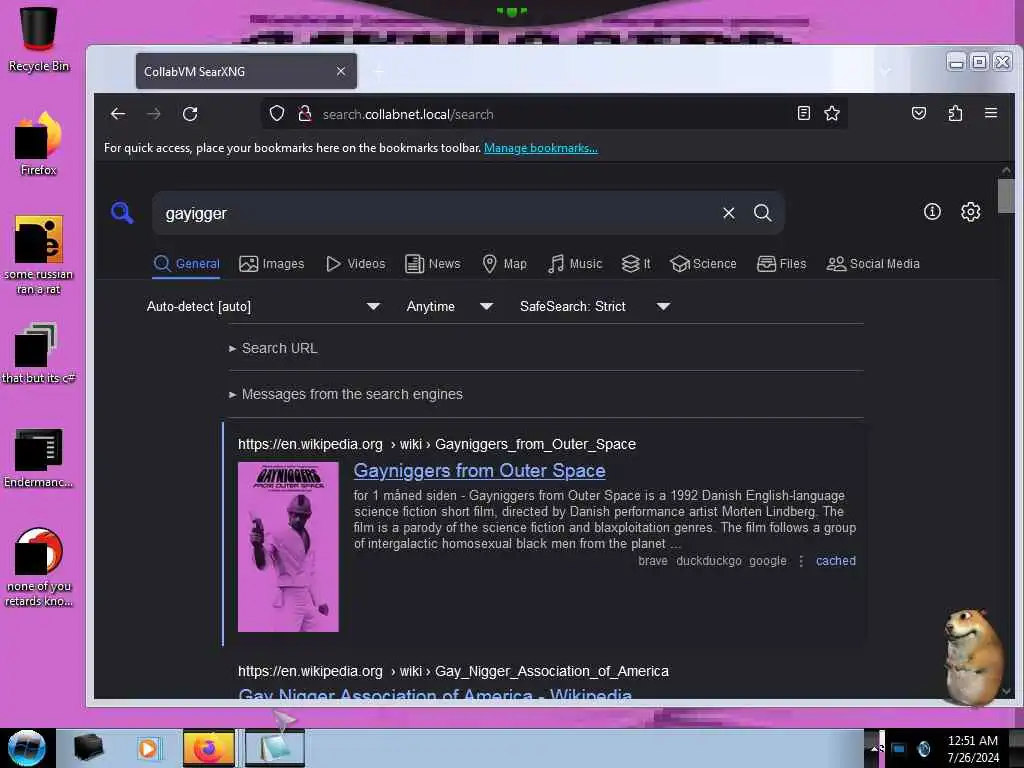The image size is (1024, 768).
Task: Switch to the Images tab
Action: click(x=272, y=264)
